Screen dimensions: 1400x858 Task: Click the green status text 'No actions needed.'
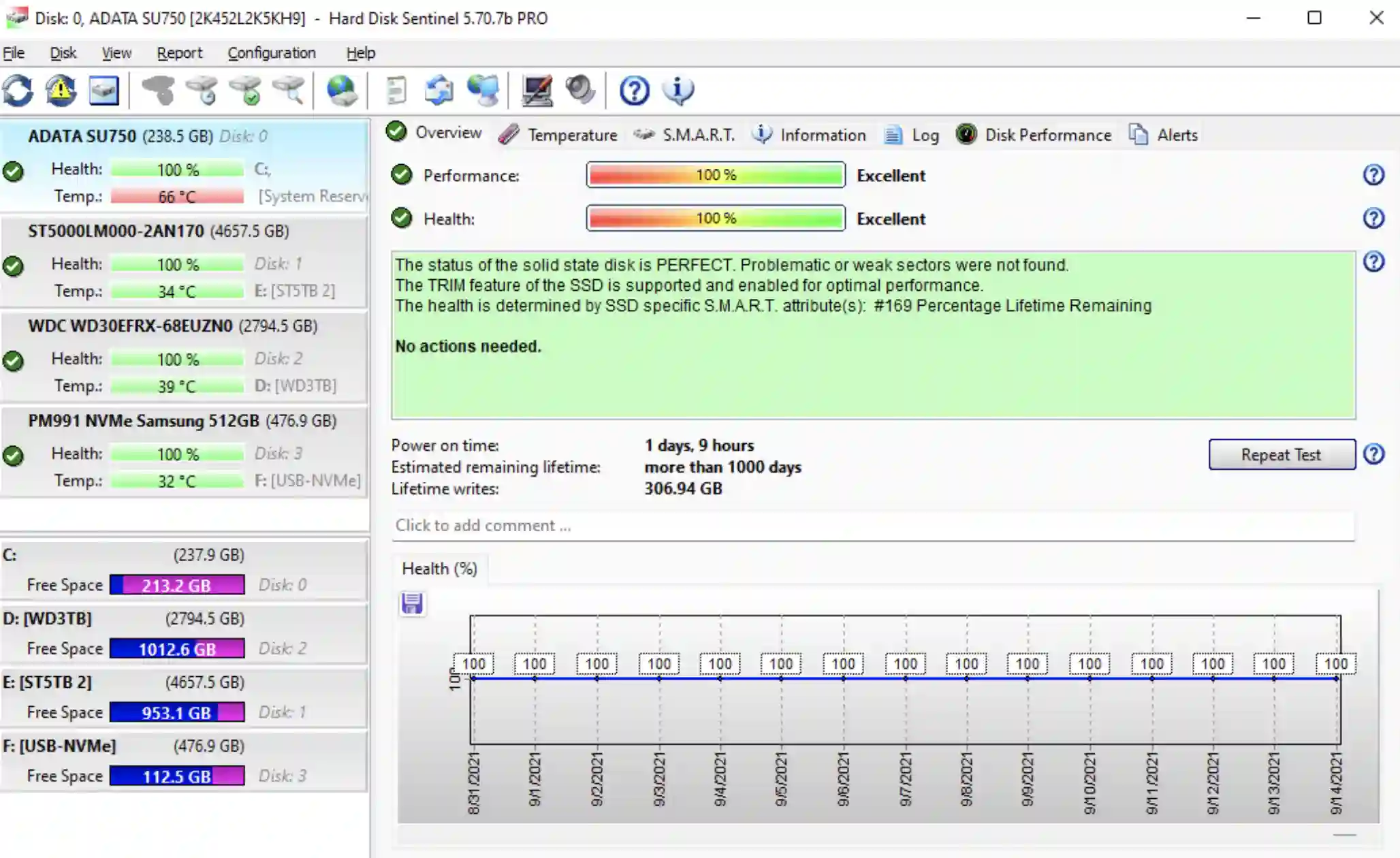click(x=468, y=346)
